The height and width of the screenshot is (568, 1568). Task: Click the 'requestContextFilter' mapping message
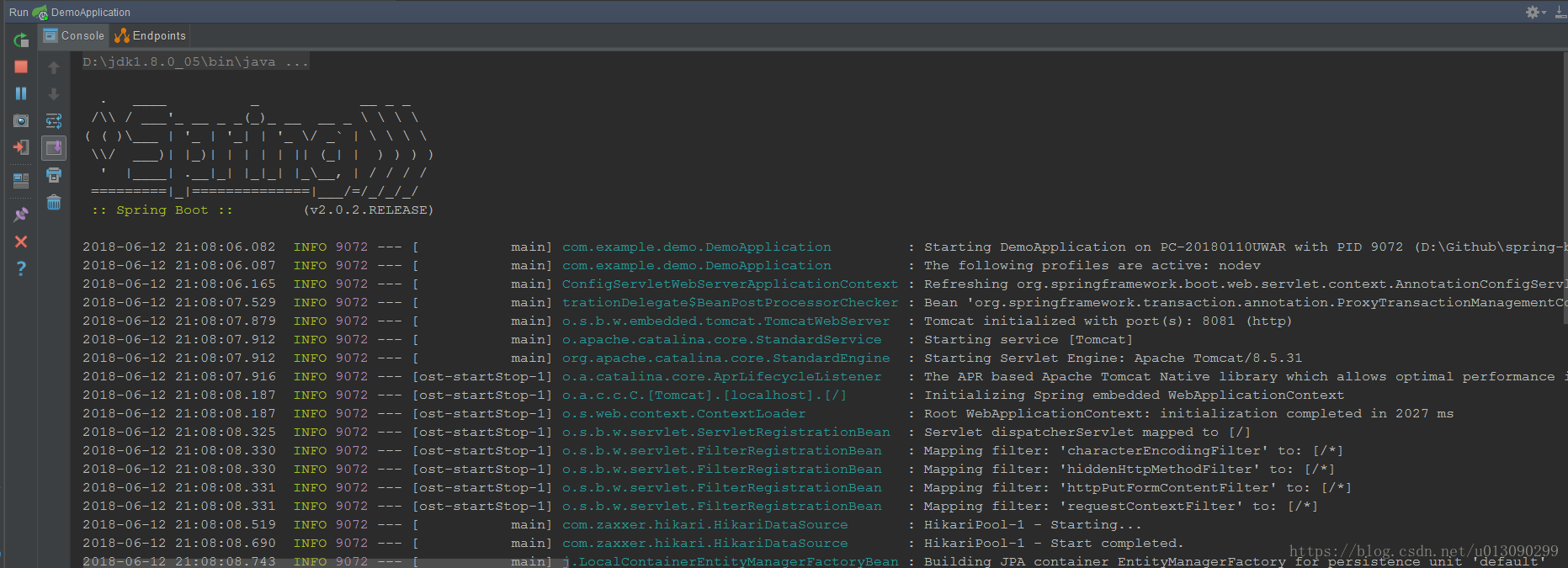tap(1121, 506)
